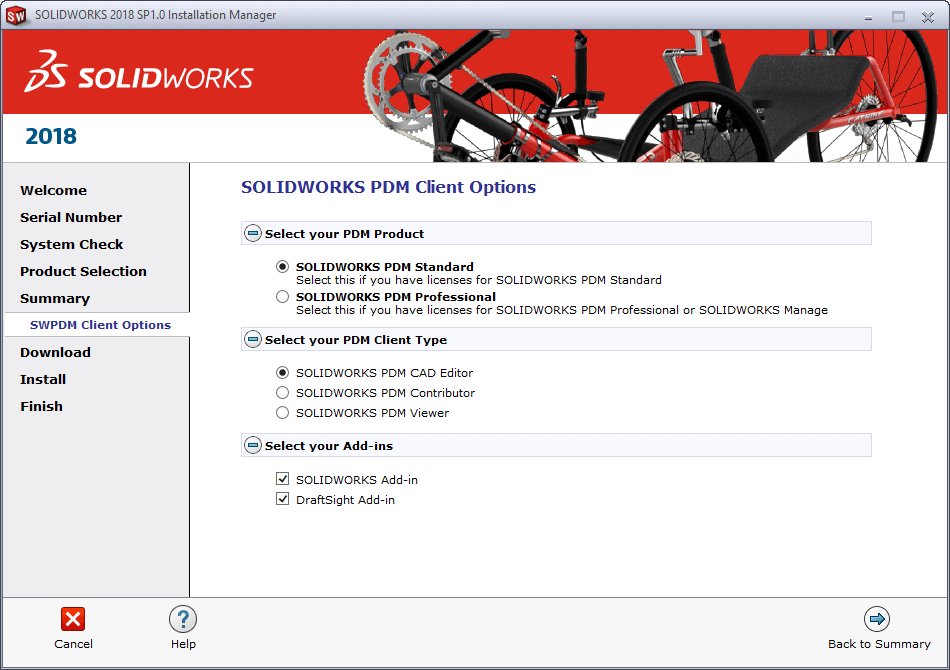Click the Help text label

click(x=183, y=644)
